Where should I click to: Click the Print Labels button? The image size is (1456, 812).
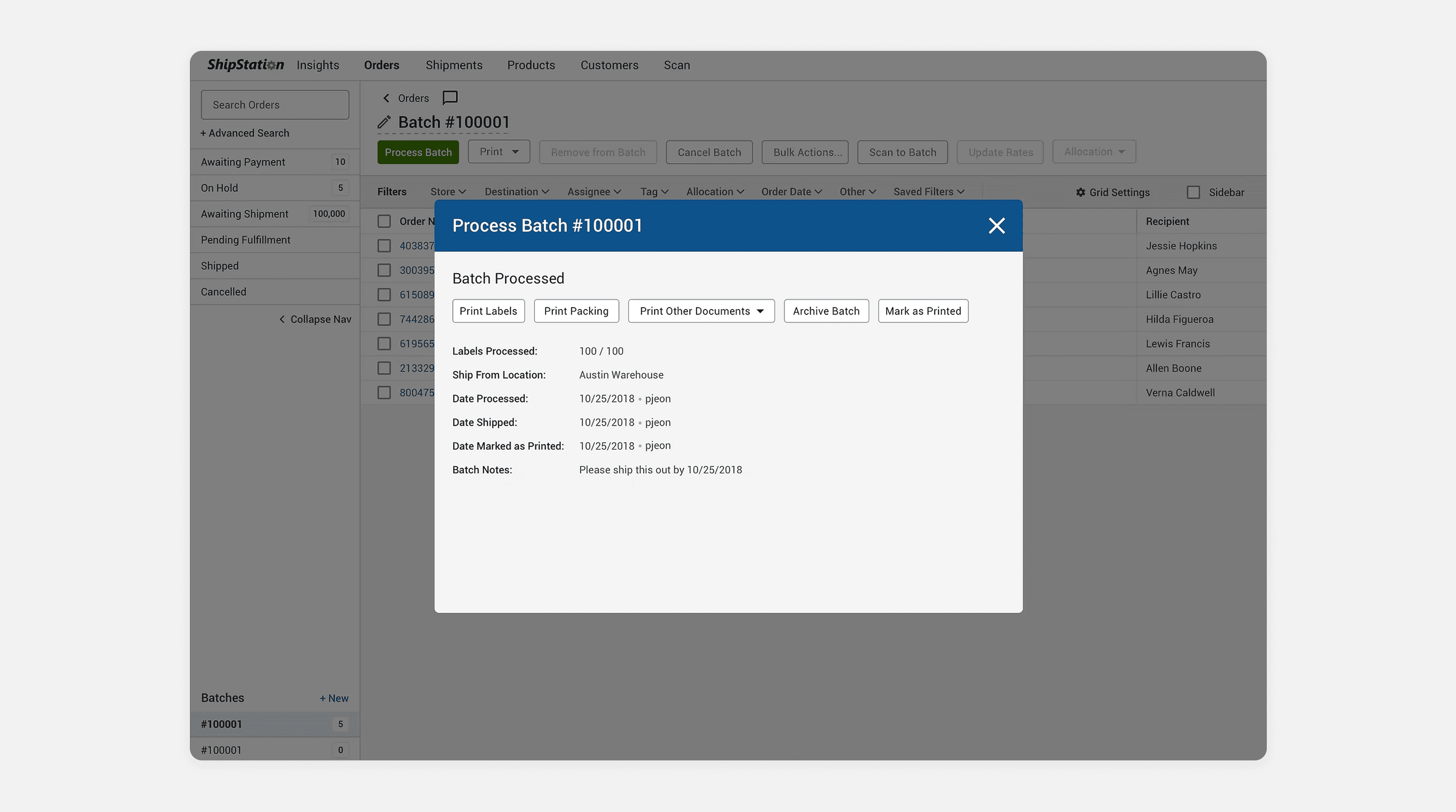pos(488,311)
